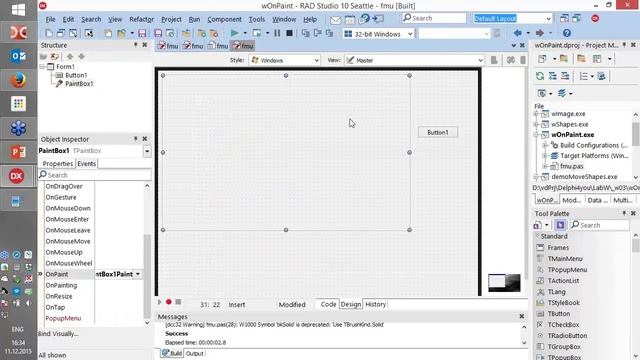Pause the running program

coord(277,33)
